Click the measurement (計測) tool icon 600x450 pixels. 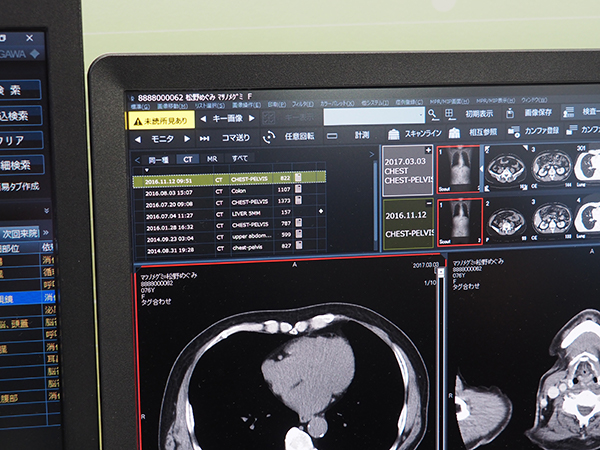tap(332, 135)
